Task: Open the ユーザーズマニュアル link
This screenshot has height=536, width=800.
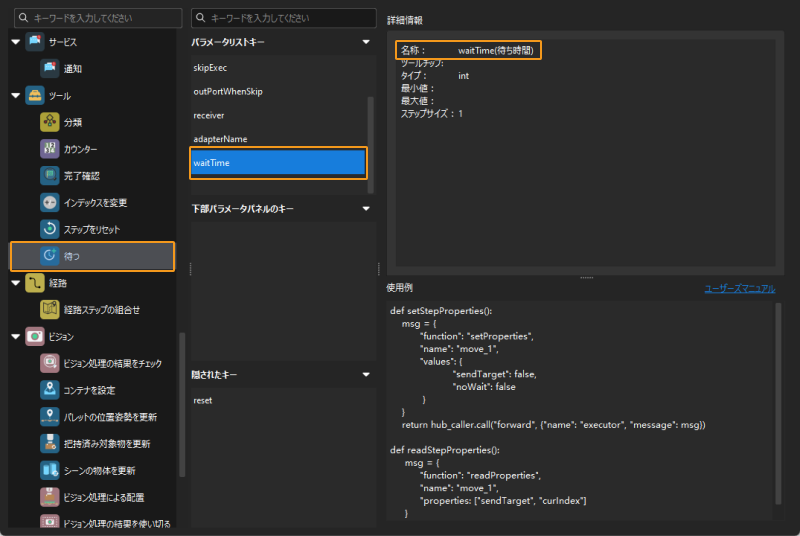Action: coord(739,288)
